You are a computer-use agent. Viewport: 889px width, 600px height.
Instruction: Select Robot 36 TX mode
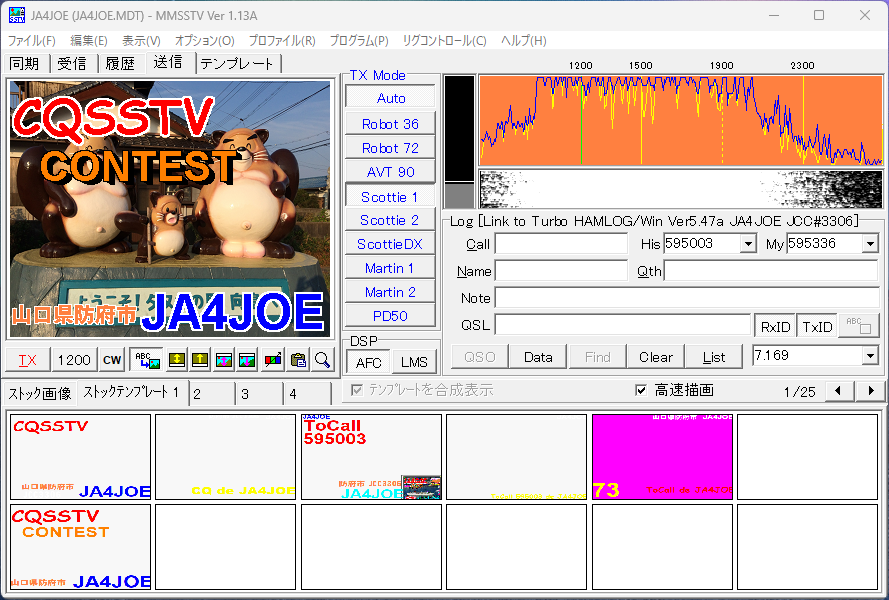click(x=390, y=124)
